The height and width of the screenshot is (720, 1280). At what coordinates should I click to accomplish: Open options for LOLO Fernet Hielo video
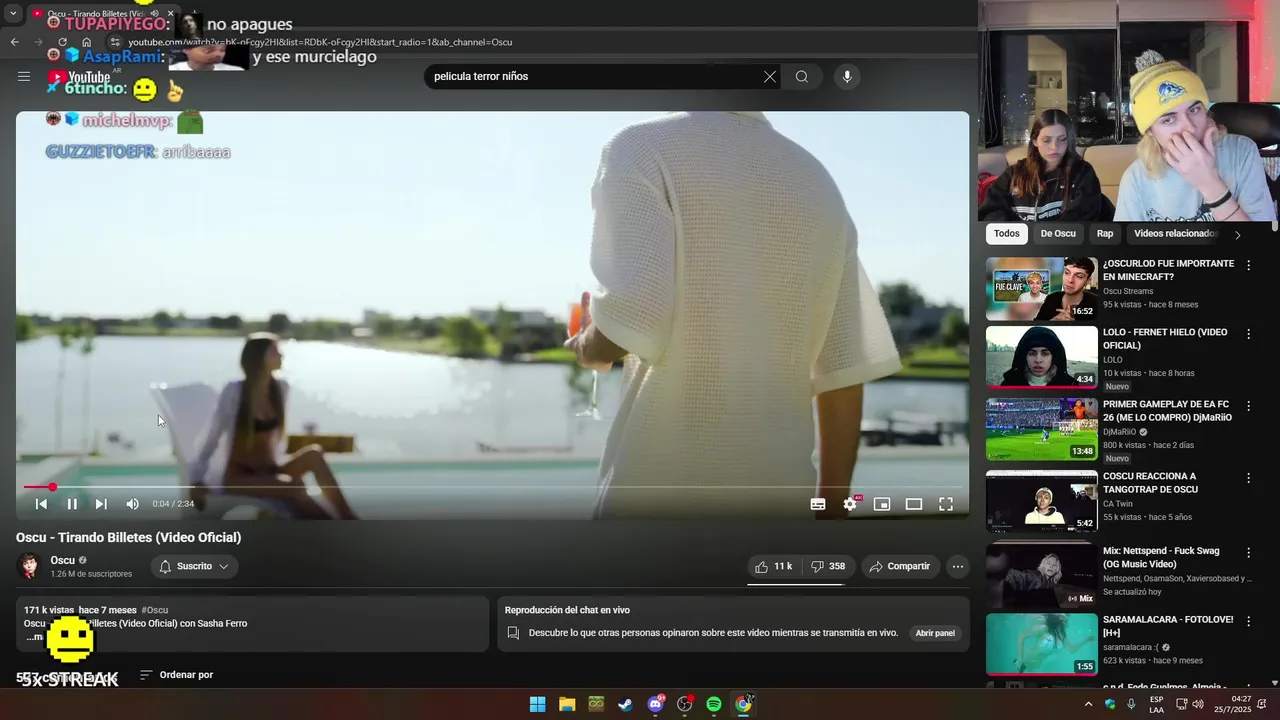point(1248,334)
